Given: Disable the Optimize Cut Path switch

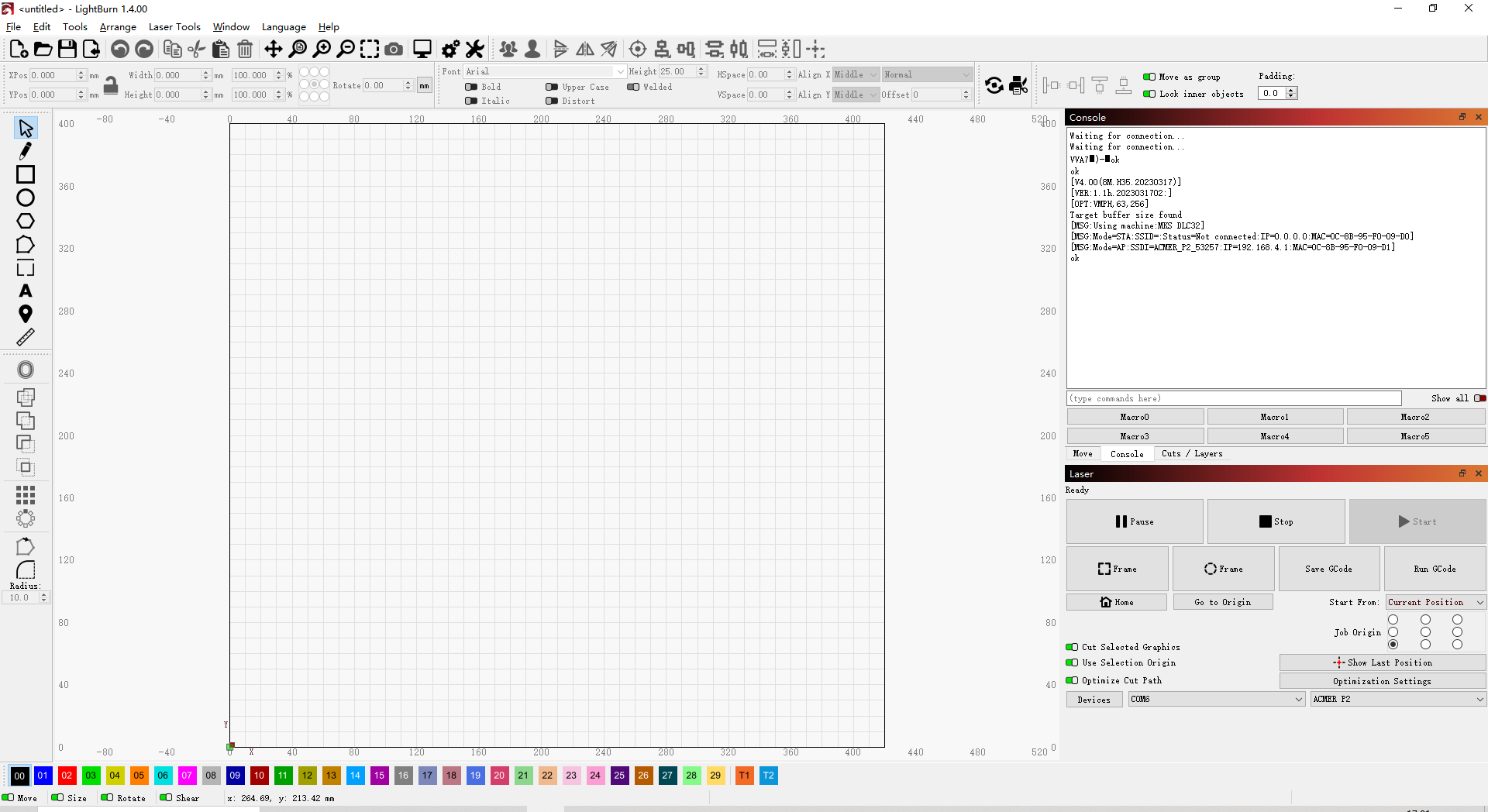Looking at the screenshot, I should pos(1072,680).
